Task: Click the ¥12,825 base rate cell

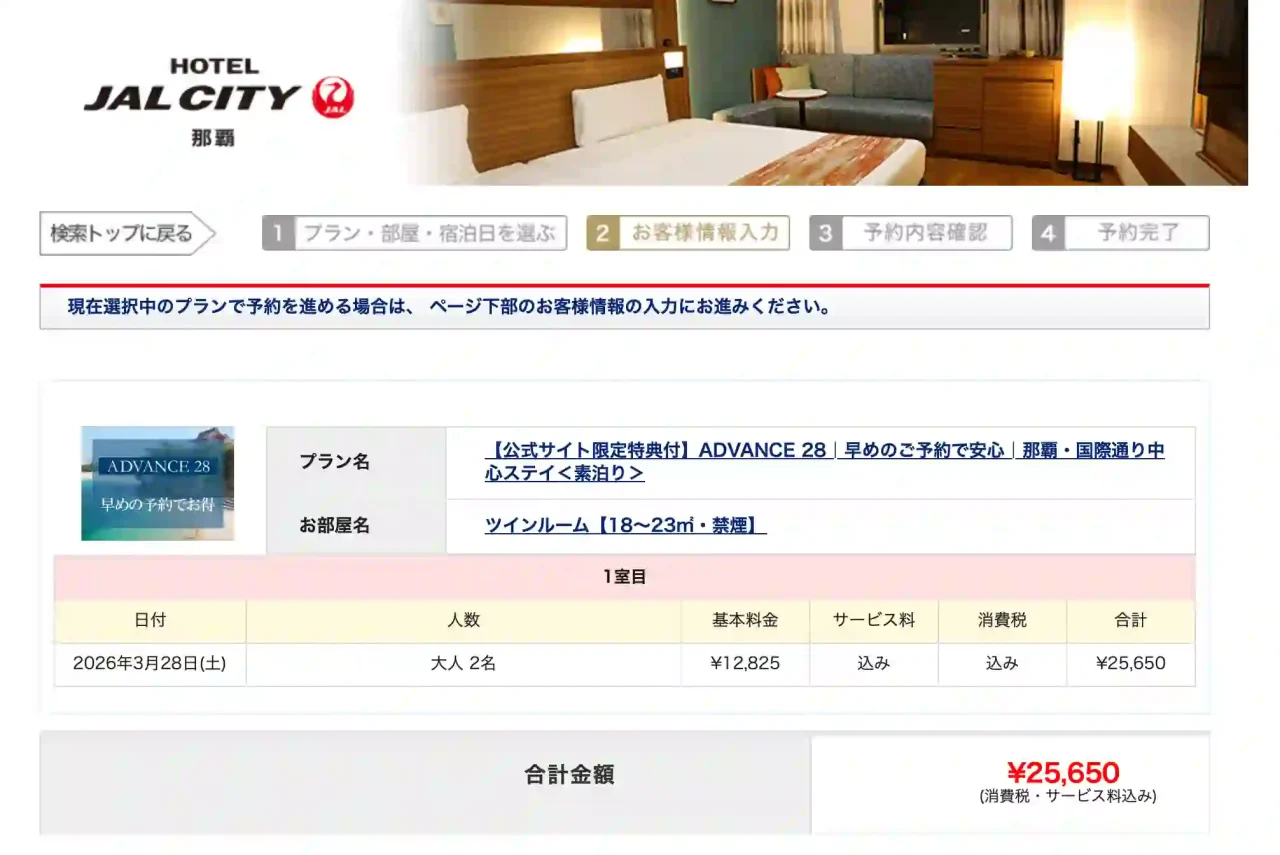Action: pyautogui.click(x=745, y=664)
